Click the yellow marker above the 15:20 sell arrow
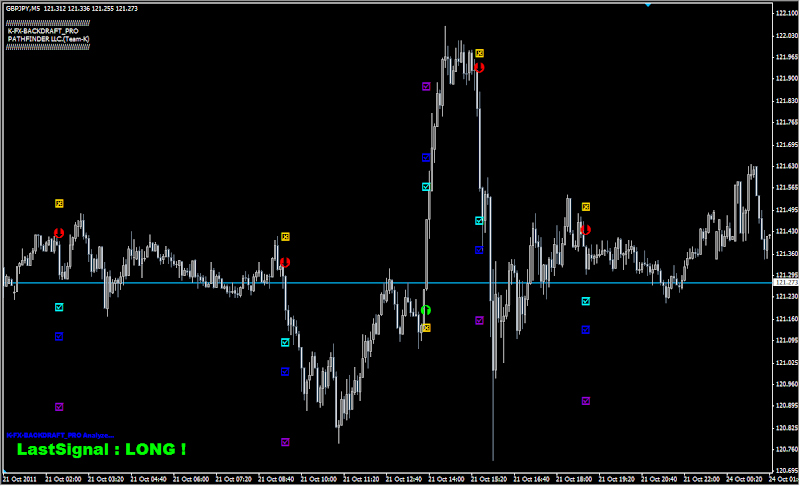The width and height of the screenshot is (800, 486). [x=479, y=53]
